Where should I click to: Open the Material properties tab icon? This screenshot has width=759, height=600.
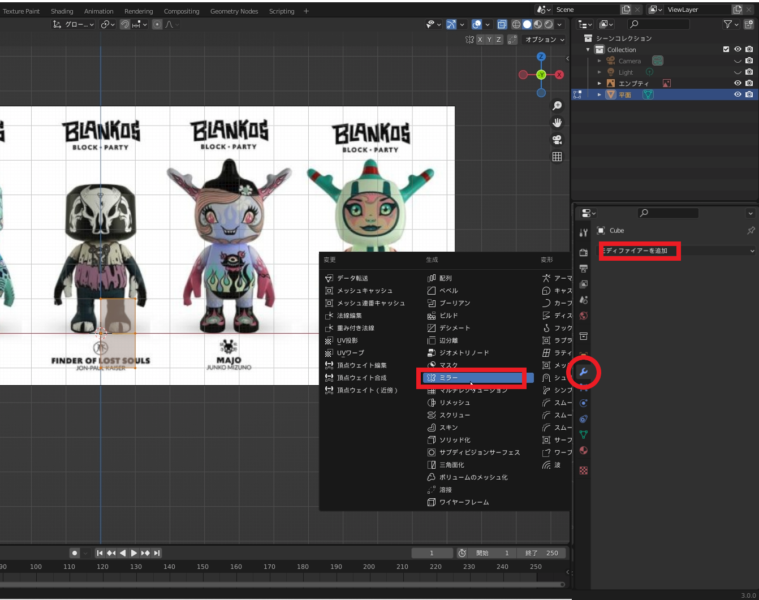[584, 450]
